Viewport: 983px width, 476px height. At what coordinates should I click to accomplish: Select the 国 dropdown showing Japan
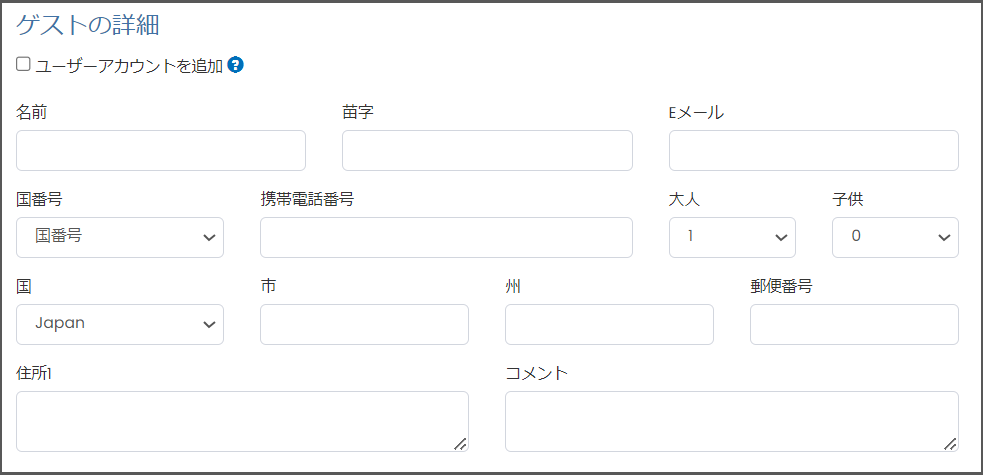[x=120, y=324]
